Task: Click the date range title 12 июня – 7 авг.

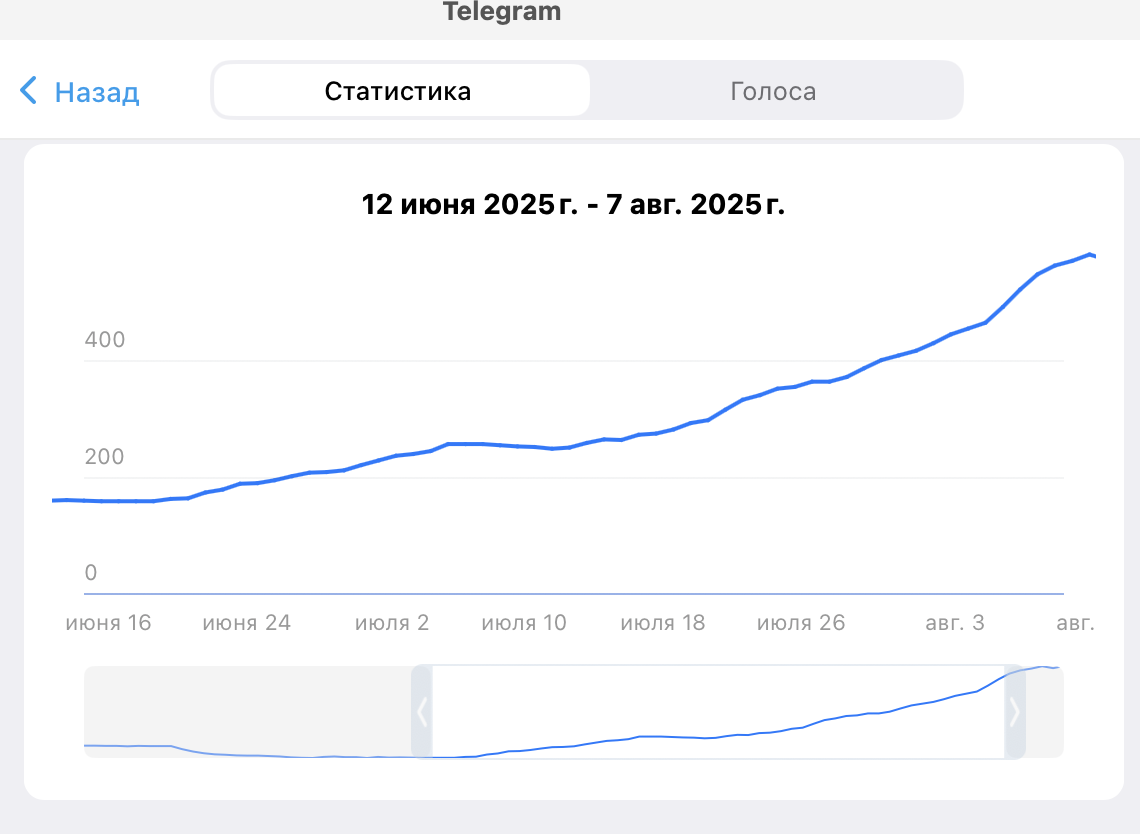Action: coord(573,204)
